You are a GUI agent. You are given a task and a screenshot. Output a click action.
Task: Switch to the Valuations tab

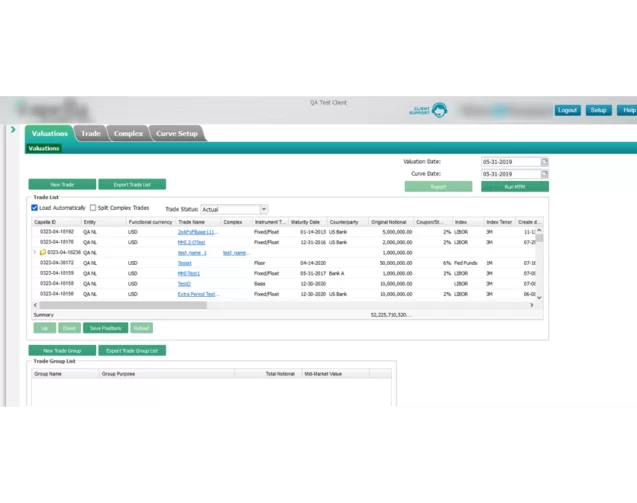click(50, 133)
